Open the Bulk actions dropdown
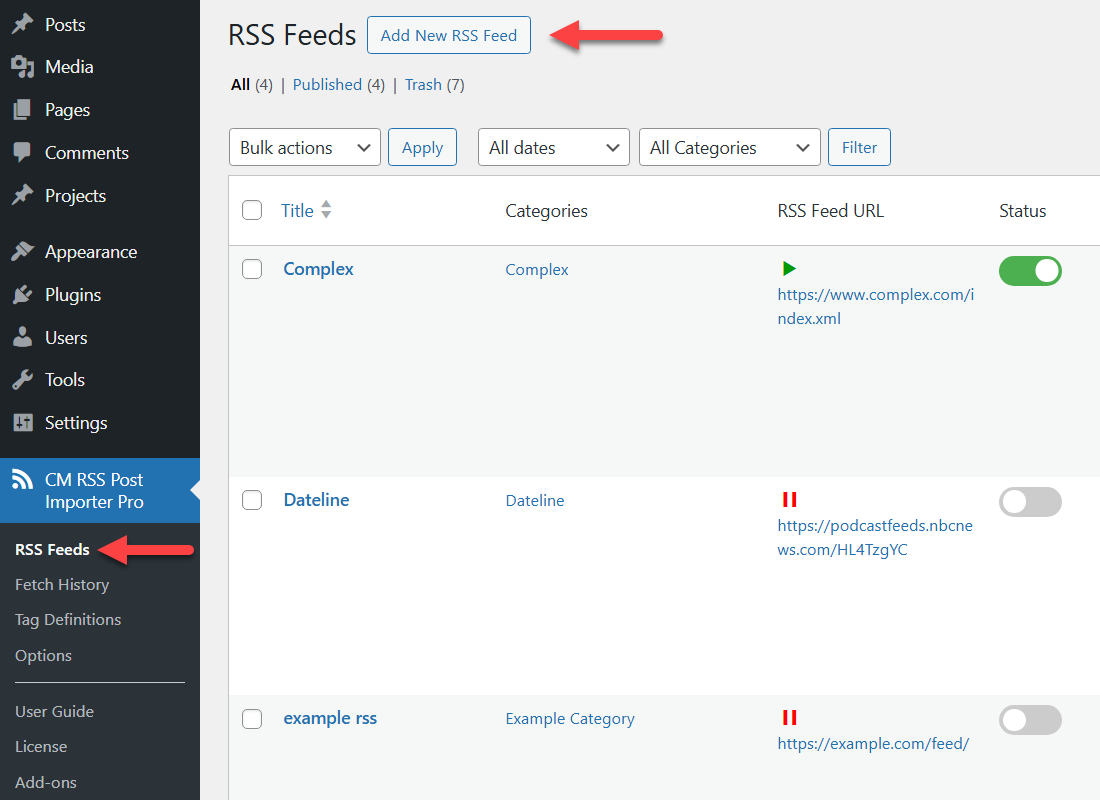Screen dimensions: 1100x800 tap(304, 147)
